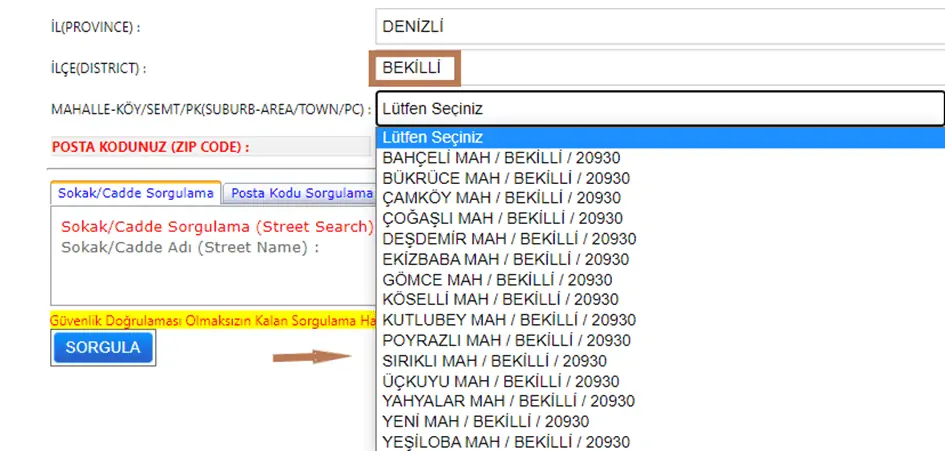Image resolution: width=945 pixels, height=451 pixels.
Task: Select SIRIKLI MAH from the dropdown
Action: [494, 361]
